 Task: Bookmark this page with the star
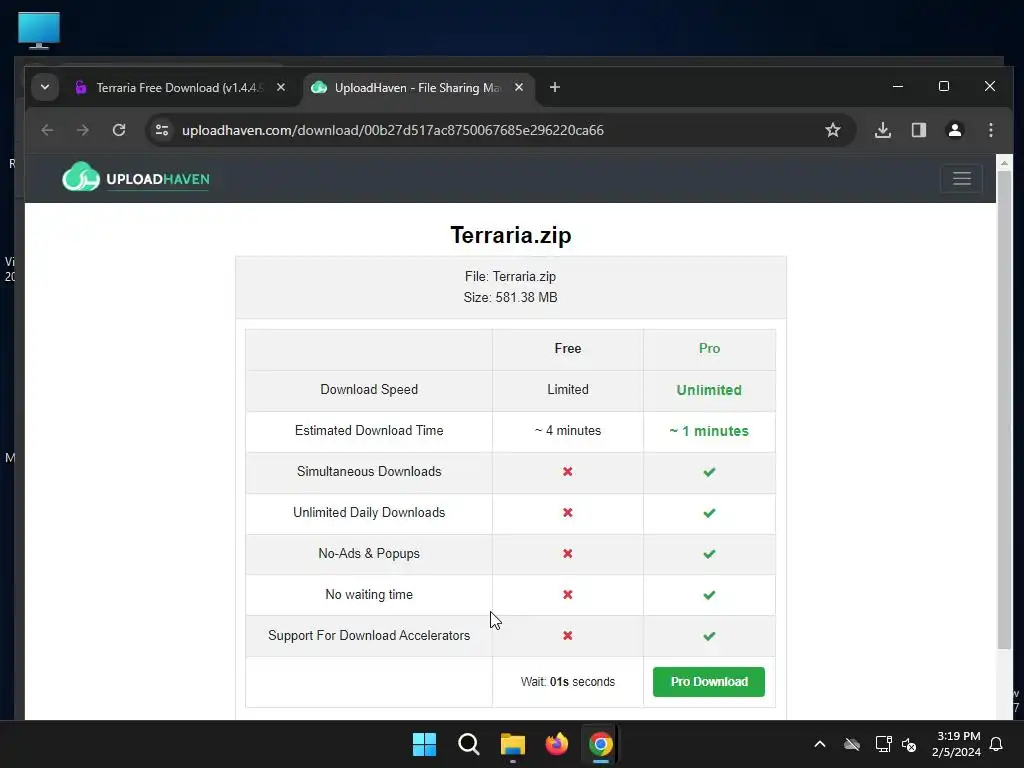click(832, 130)
